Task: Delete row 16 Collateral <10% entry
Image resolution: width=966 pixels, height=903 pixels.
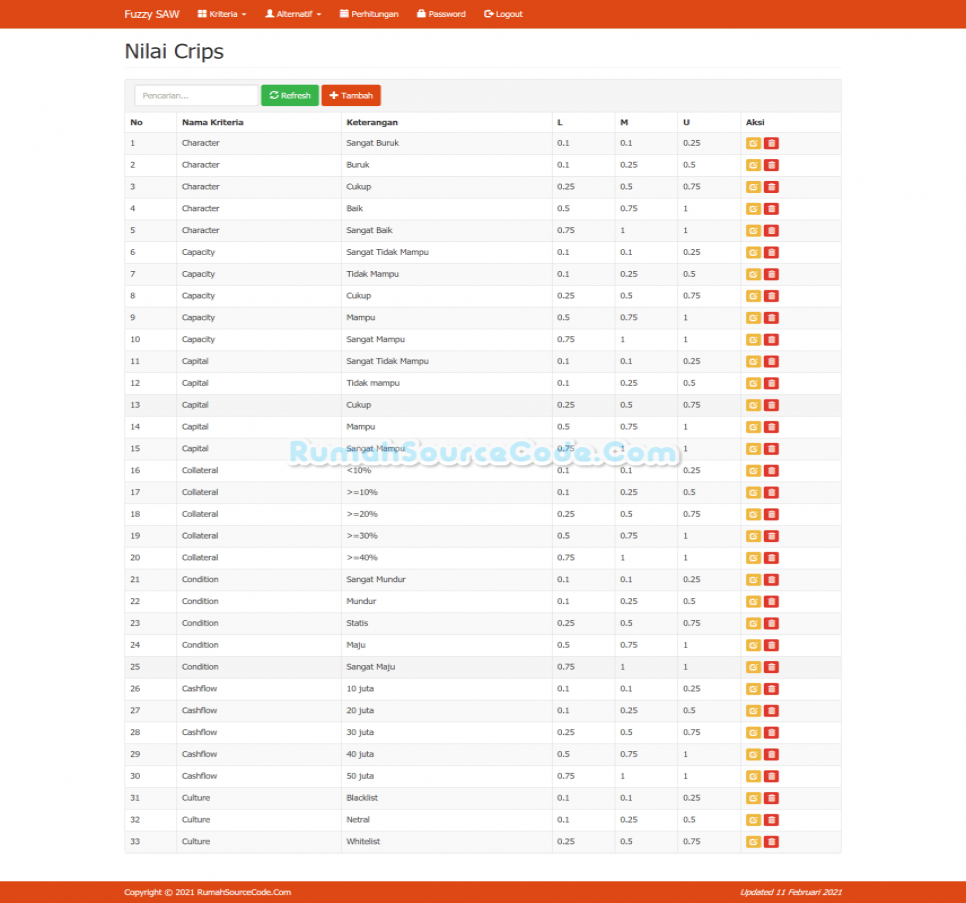Action: (771, 471)
